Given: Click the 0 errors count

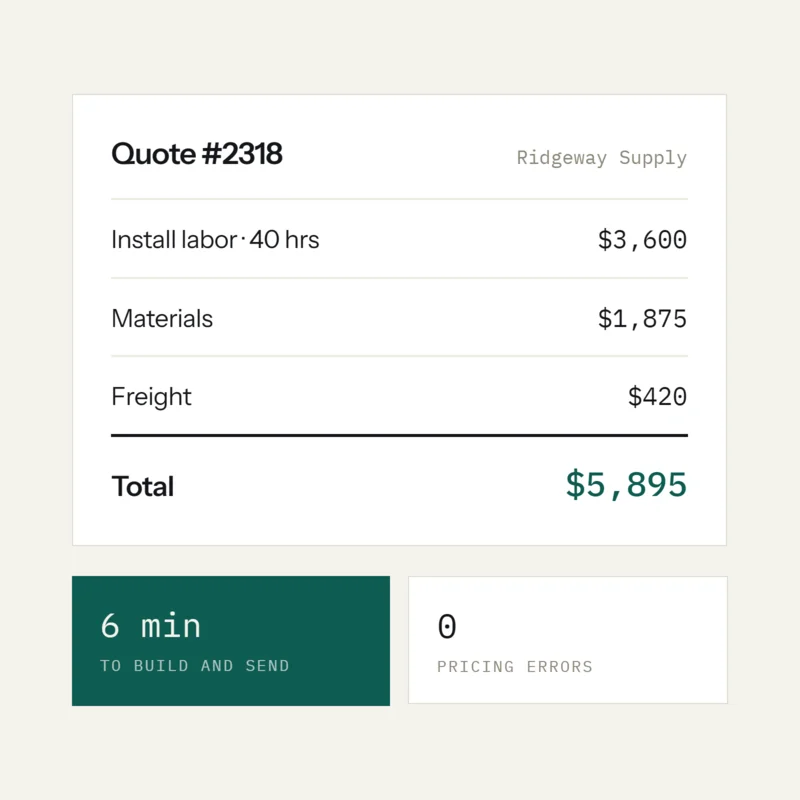Looking at the screenshot, I should coord(447,626).
